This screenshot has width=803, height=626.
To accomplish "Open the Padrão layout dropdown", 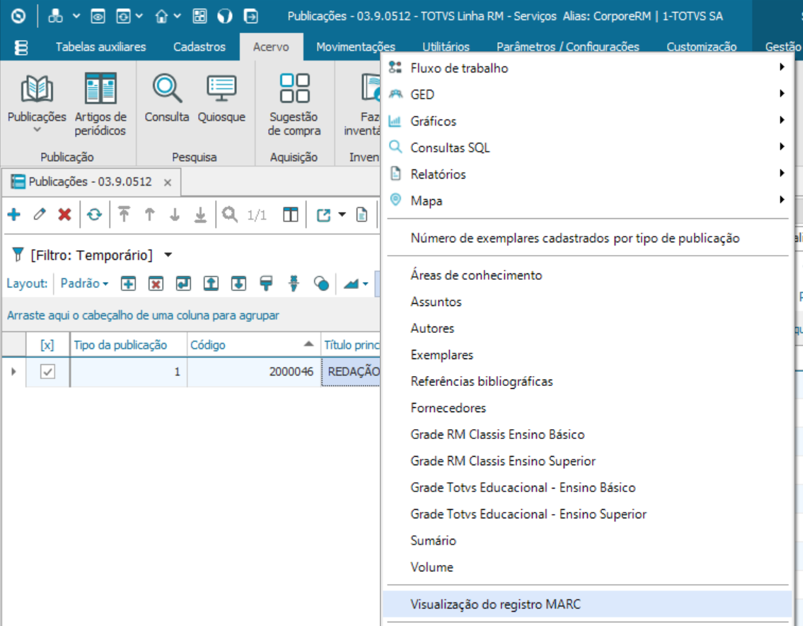I will pos(84,283).
